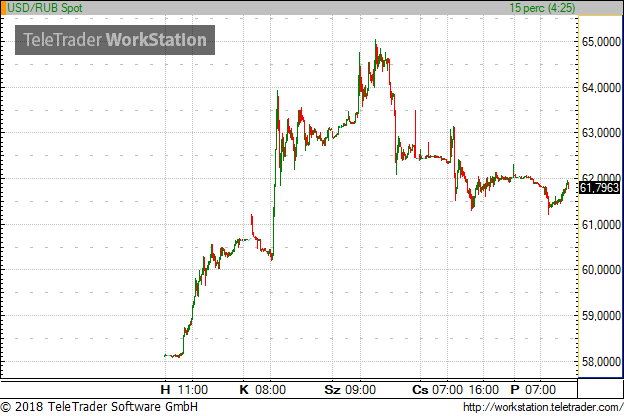
Task: Click the orange marker beside the chart title
Action: tap(3, 8)
